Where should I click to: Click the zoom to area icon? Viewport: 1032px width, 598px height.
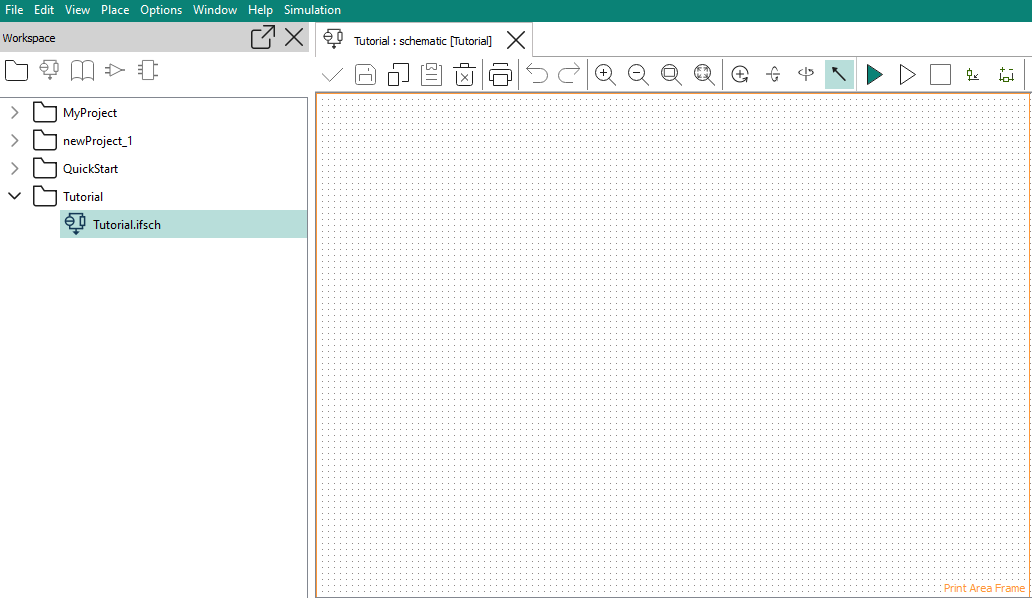pos(671,74)
